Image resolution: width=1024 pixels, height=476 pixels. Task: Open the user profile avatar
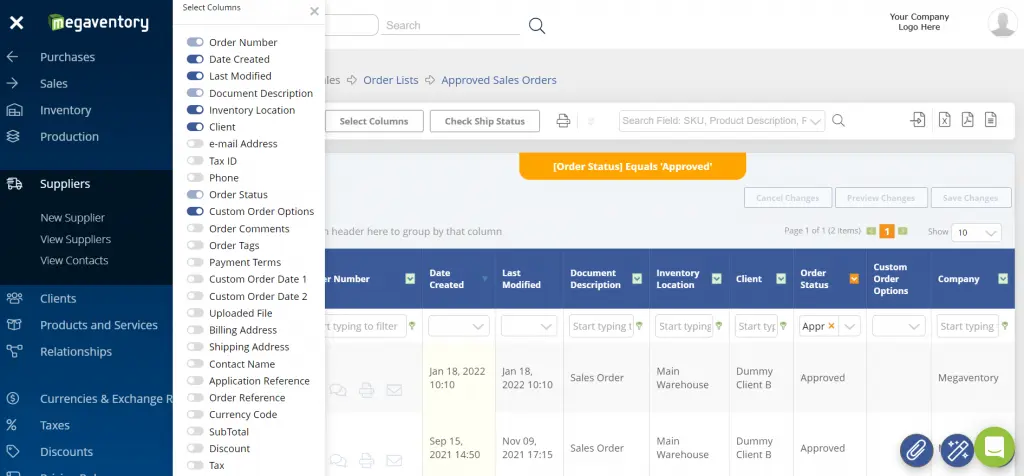pos(1002,22)
